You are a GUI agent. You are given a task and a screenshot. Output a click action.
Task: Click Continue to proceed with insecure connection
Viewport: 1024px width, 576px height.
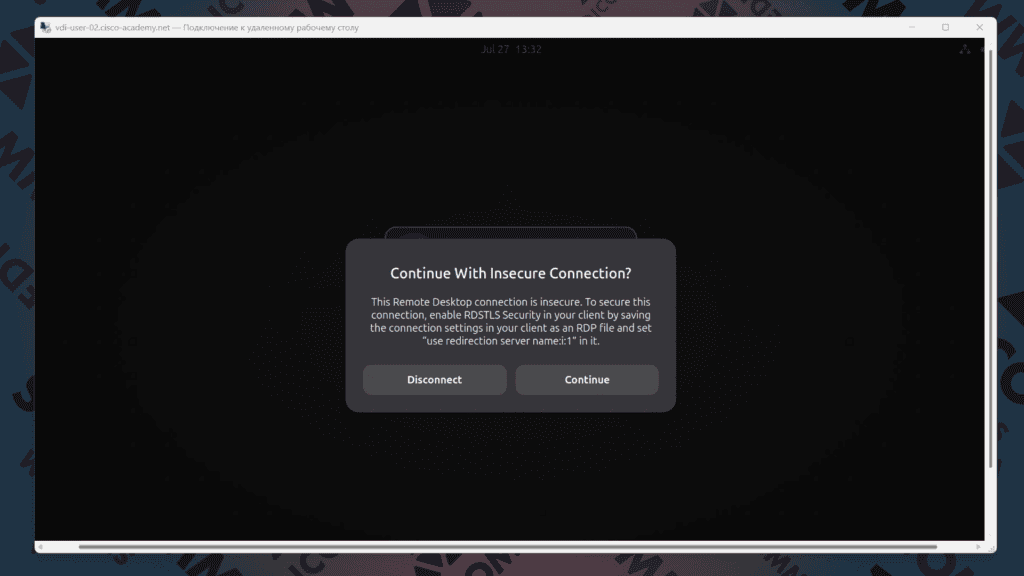click(586, 379)
